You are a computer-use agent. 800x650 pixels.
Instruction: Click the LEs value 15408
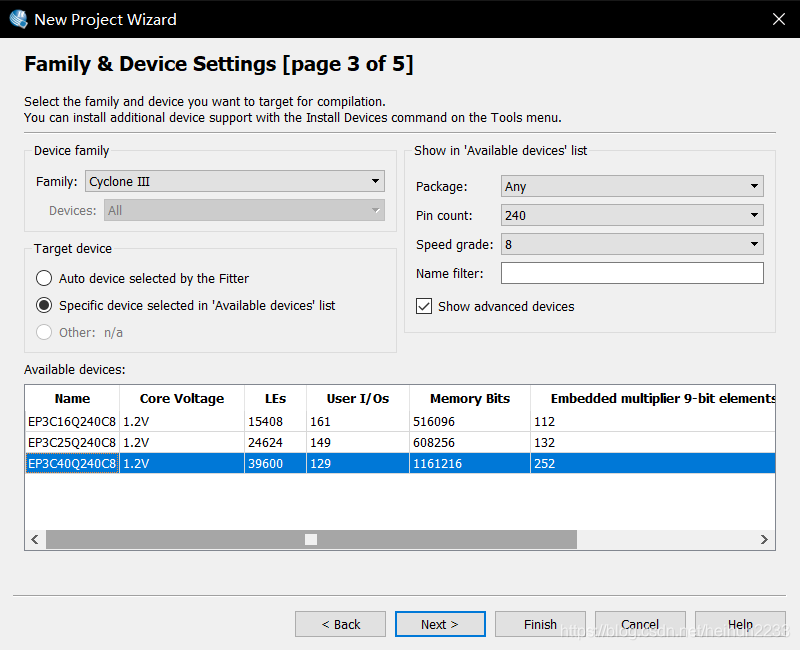point(265,421)
